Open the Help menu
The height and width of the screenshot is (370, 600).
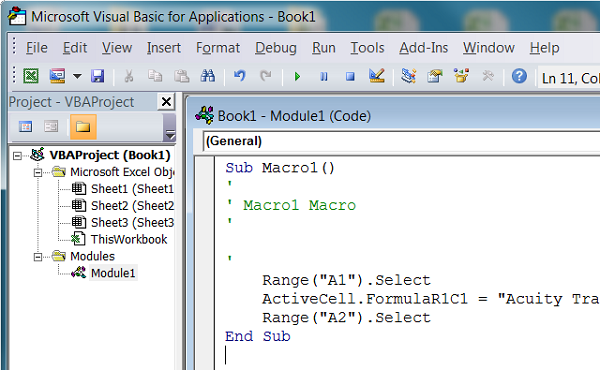coord(545,48)
